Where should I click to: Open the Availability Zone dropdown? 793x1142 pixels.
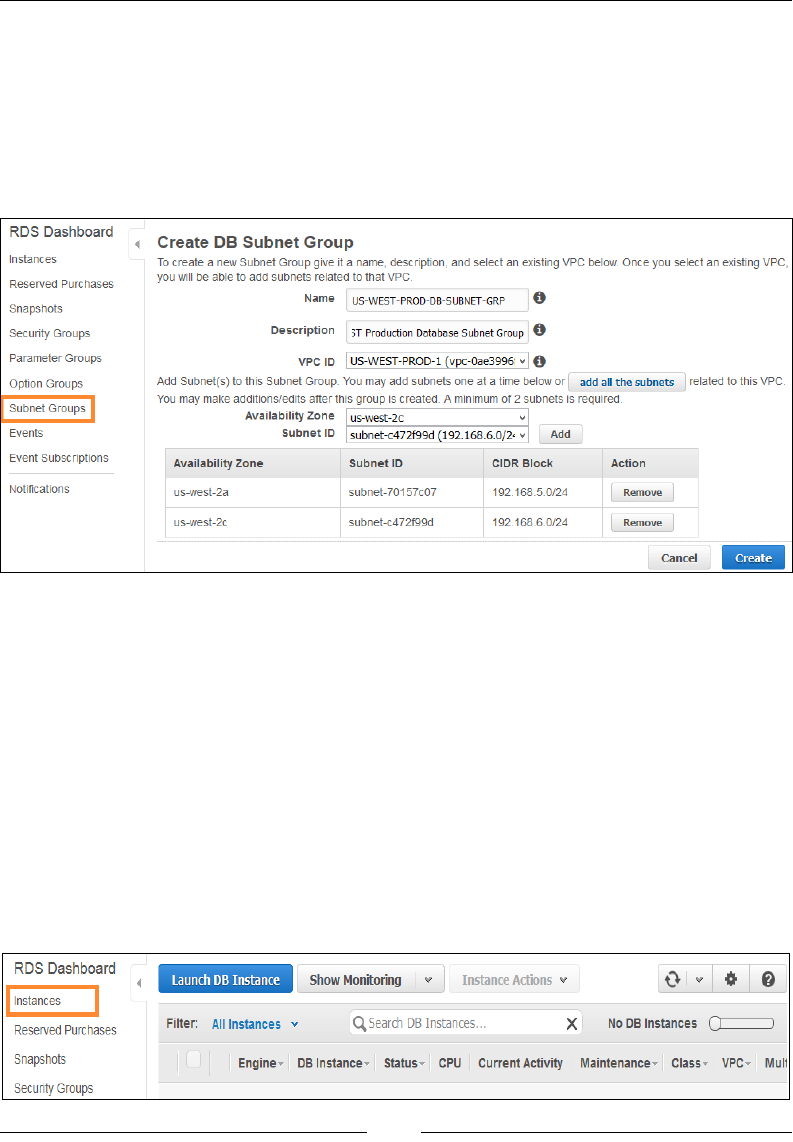[437, 417]
